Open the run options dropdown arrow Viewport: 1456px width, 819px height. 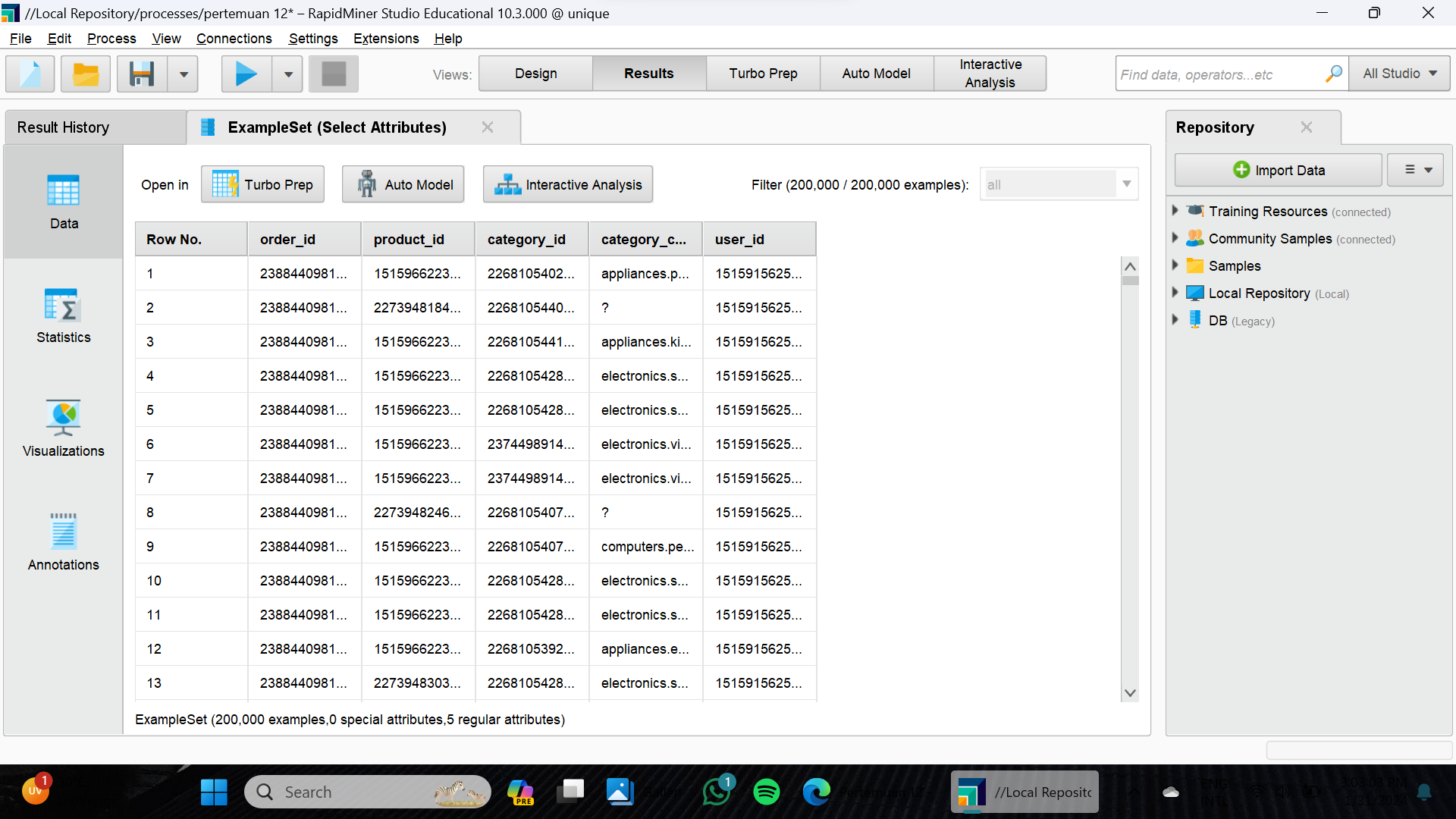(288, 74)
